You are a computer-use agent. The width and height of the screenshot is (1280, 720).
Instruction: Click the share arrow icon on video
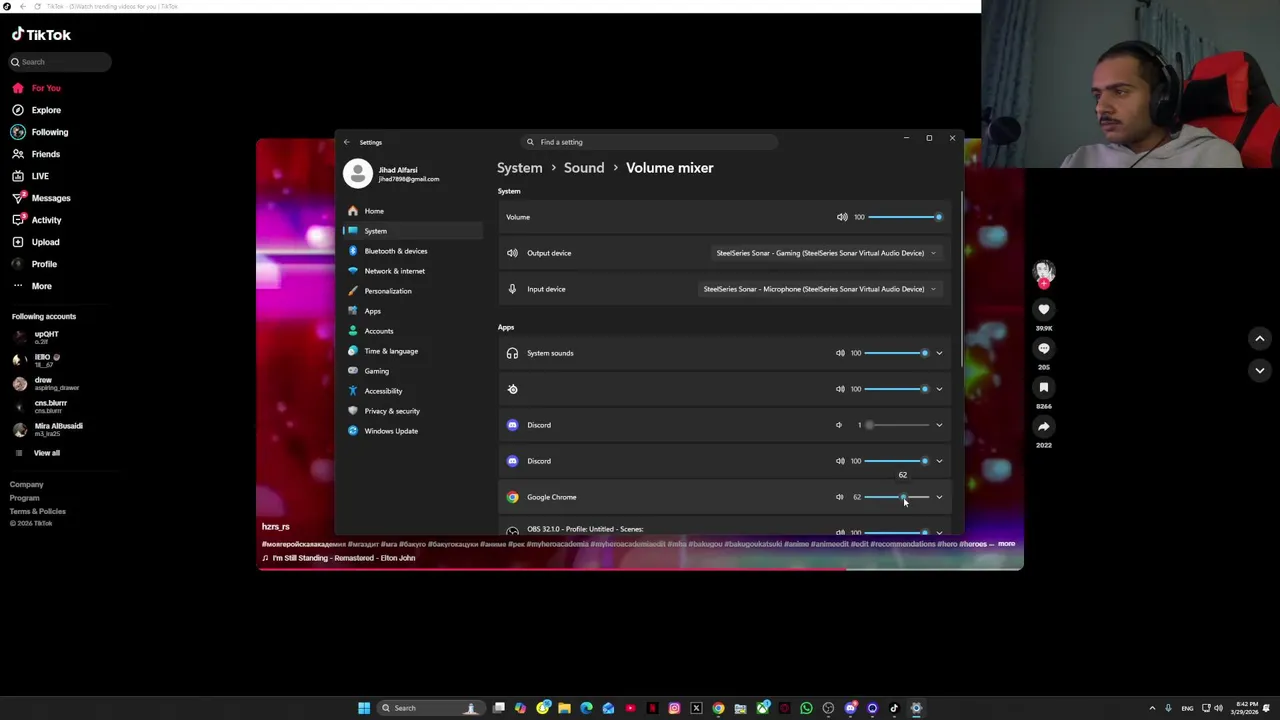[x=1044, y=427]
